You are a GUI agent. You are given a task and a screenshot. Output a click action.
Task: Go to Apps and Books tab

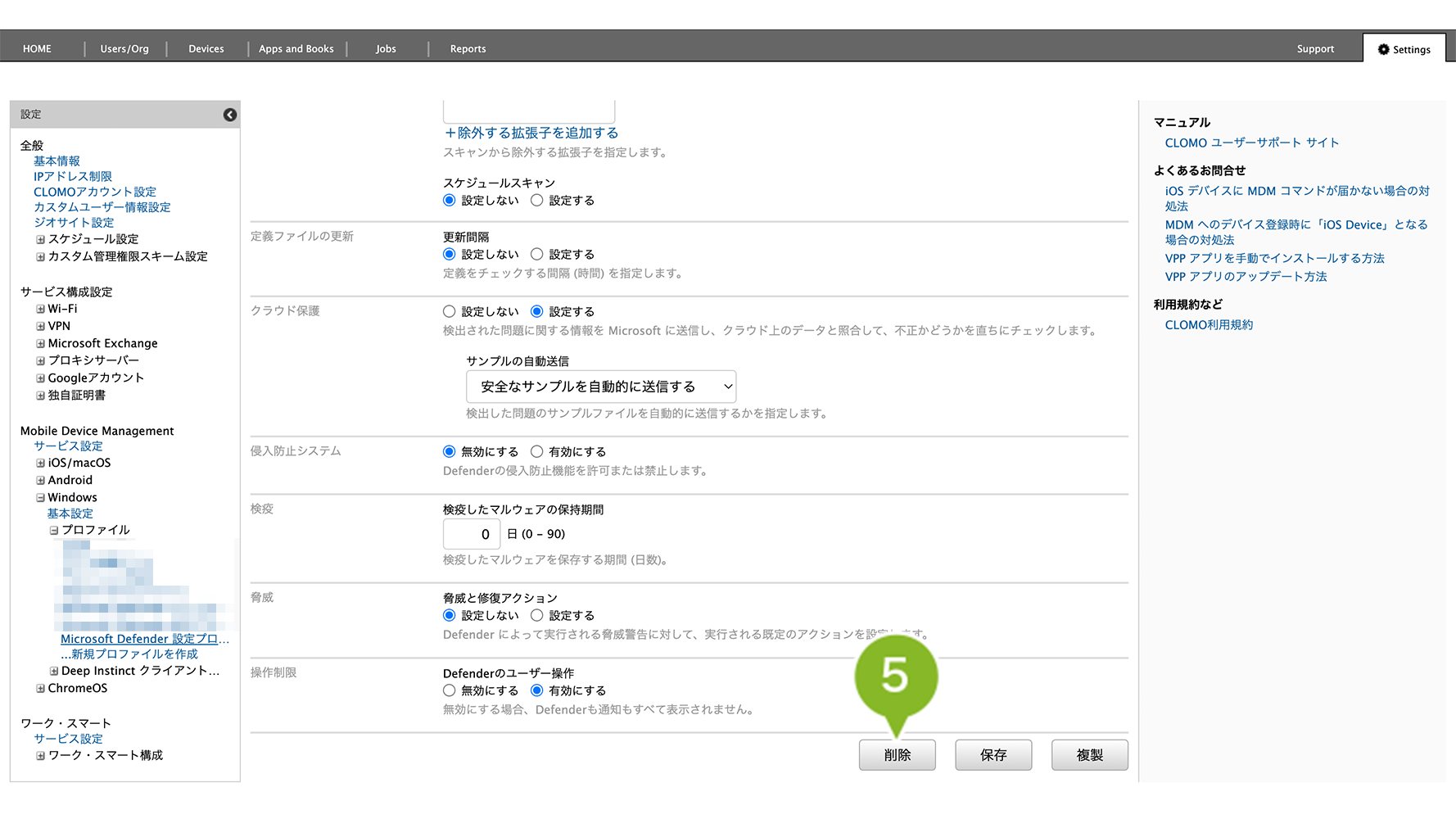pos(296,49)
